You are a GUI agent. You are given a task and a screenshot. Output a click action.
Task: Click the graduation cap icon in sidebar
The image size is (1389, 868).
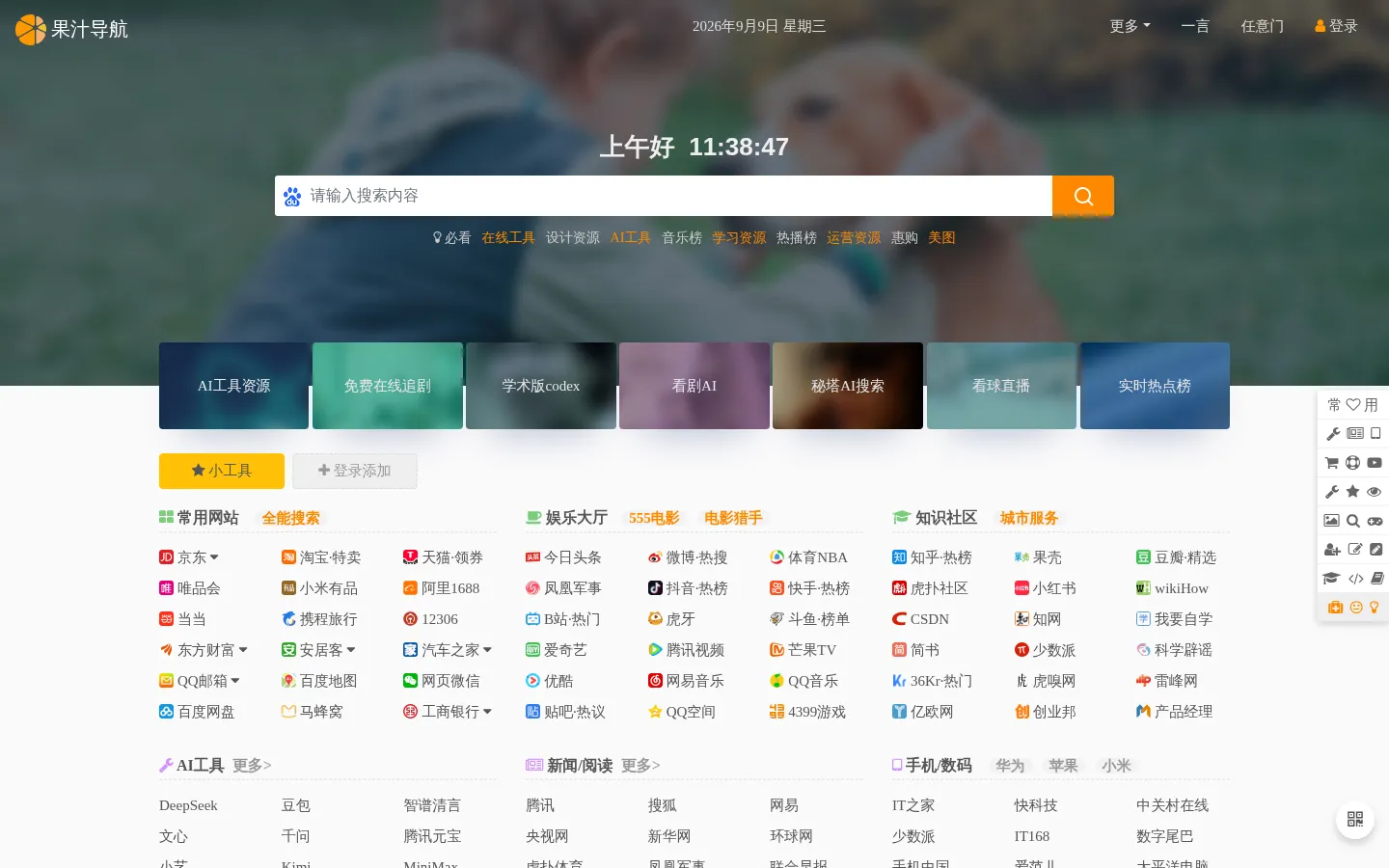(1332, 579)
